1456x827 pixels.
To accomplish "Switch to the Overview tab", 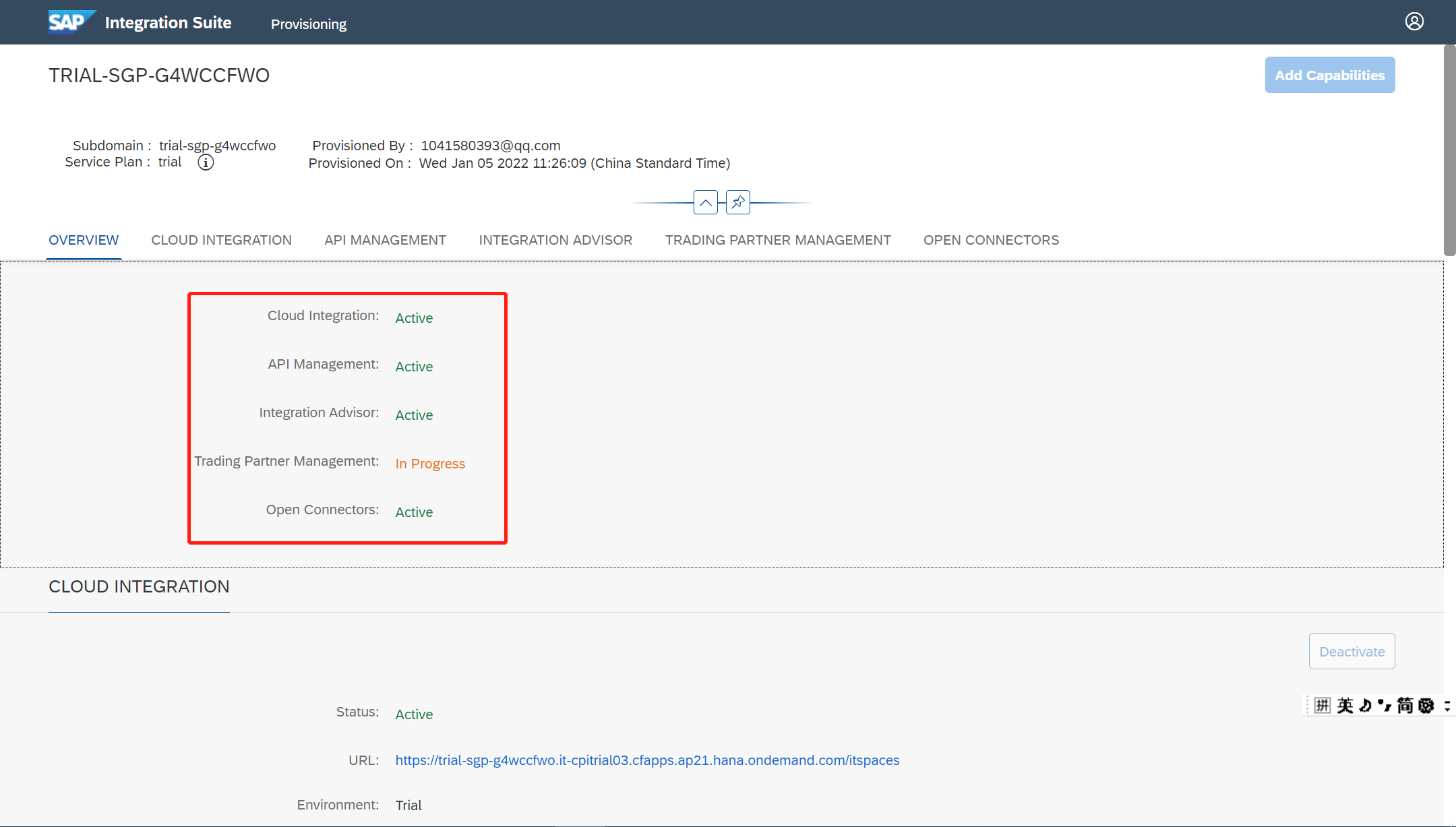I will click(x=84, y=240).
